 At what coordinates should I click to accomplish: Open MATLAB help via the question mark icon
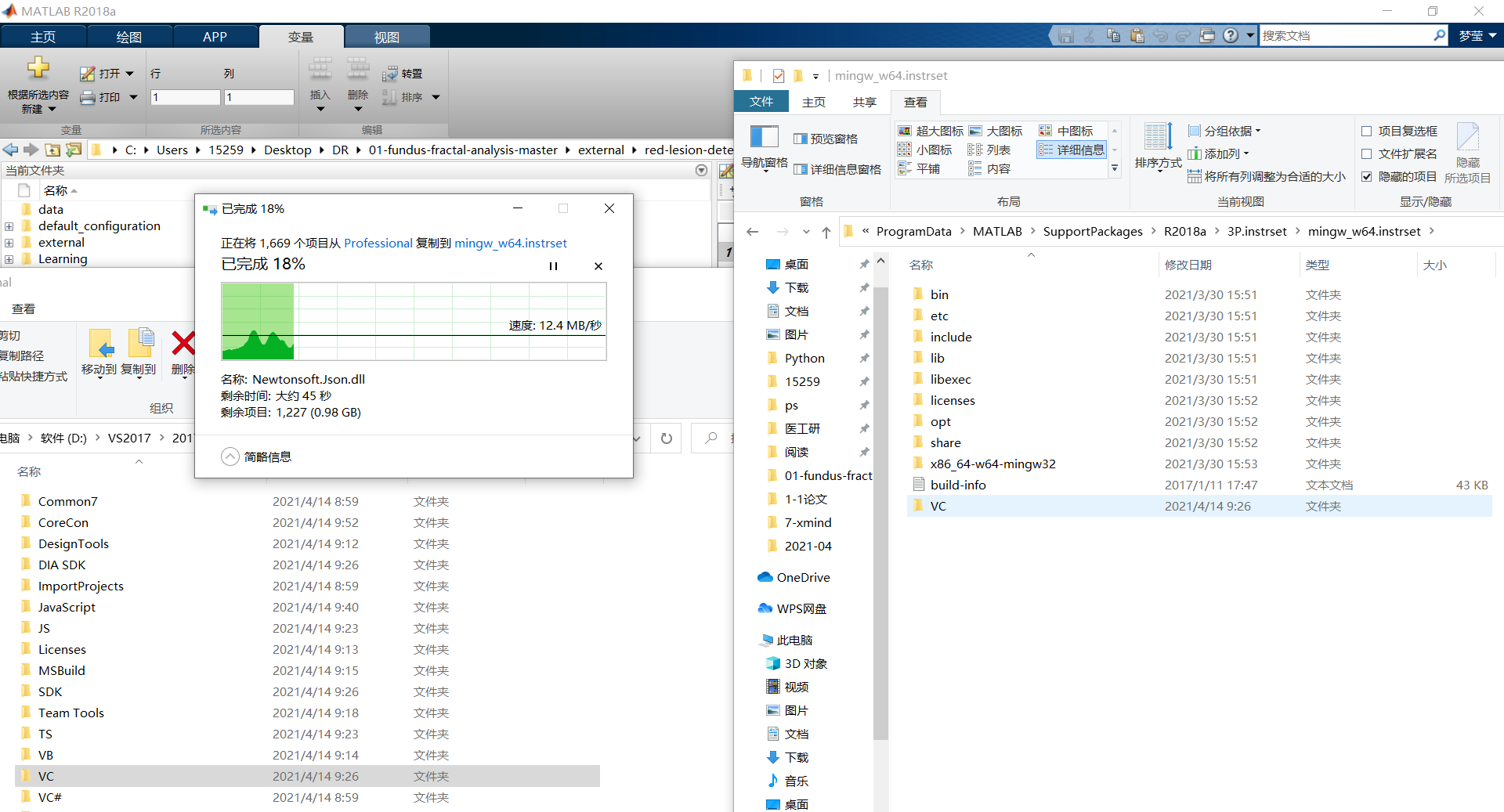(x=1231, y=35)
